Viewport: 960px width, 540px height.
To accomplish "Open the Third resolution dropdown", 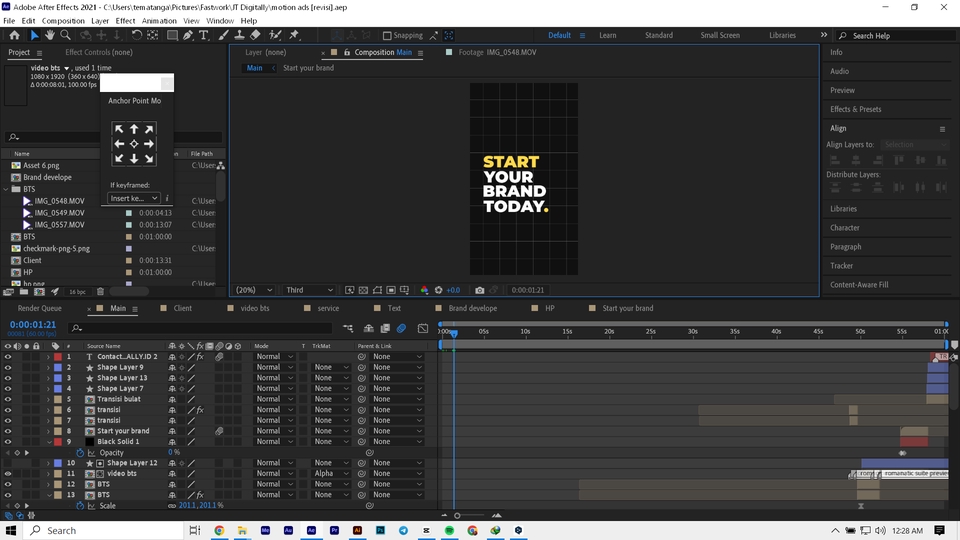I will tap(309, 290).
